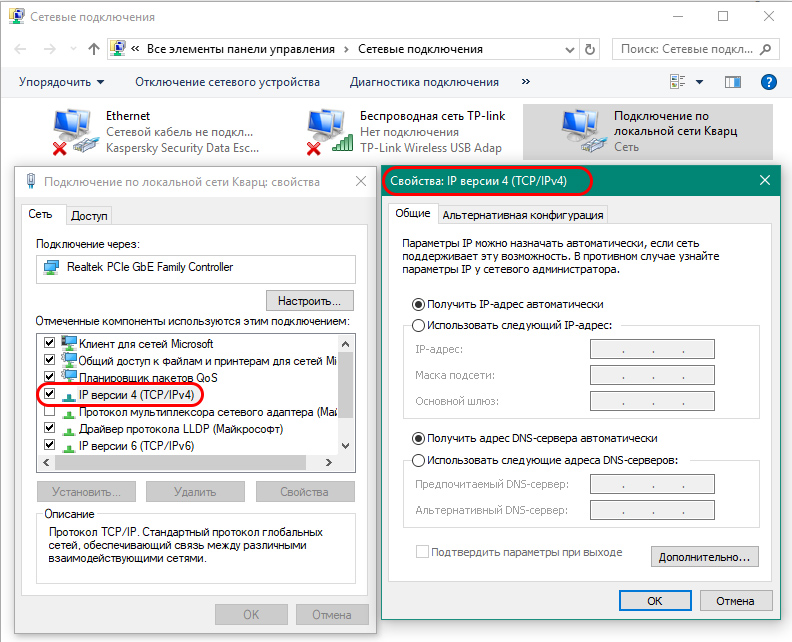Image resolution: width=792 pixels, height=642 pixels.
Task: Select Клиент для сетей Microsoft icon
Action: pyautogui.click(x=69, y=343)
